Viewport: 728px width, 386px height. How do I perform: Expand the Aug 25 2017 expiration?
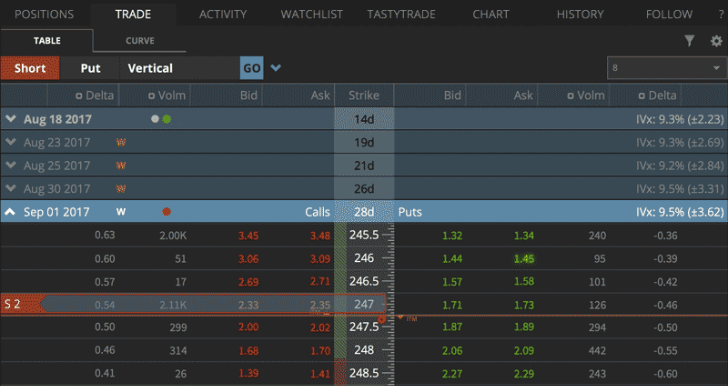[x=10, y=165]
